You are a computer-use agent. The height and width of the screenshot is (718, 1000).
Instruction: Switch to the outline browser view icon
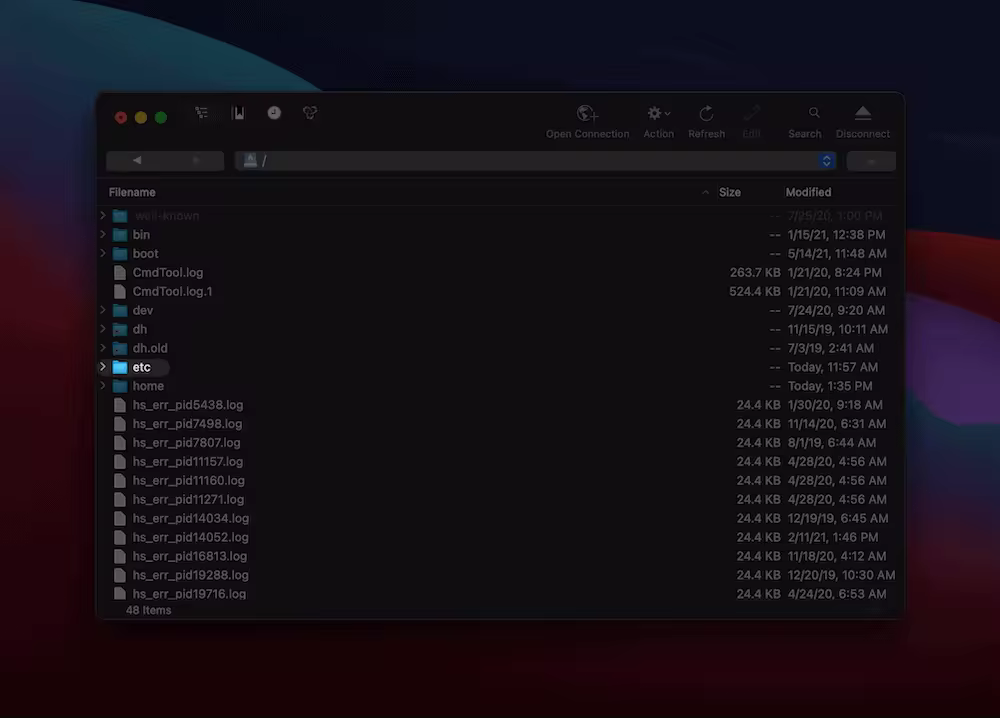[x=202, y=113]
